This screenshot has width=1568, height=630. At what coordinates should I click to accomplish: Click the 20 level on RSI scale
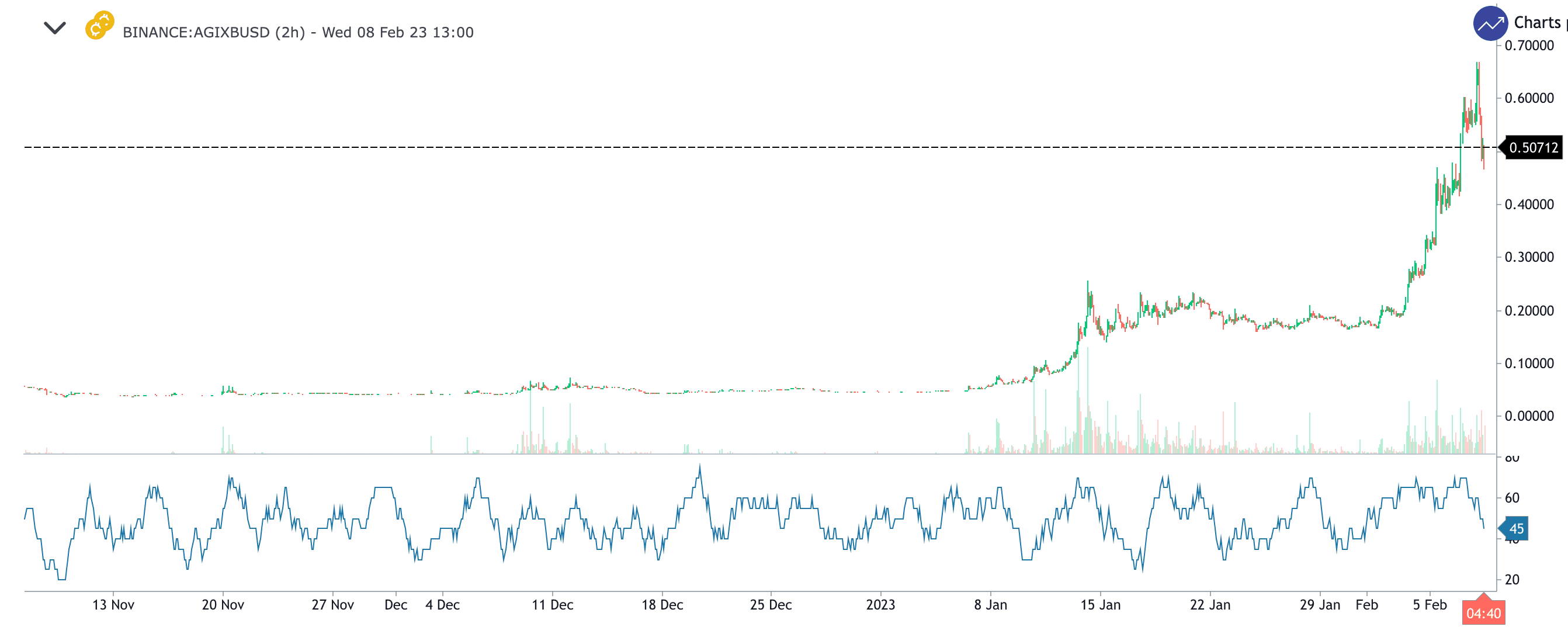click(1512, 580)
